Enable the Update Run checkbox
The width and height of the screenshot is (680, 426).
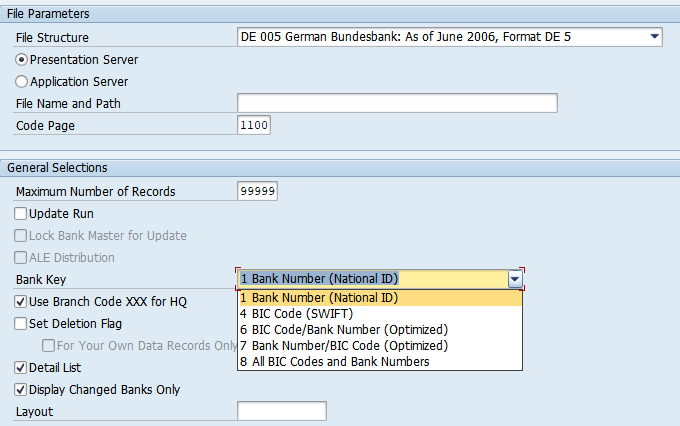click(21, 214)
